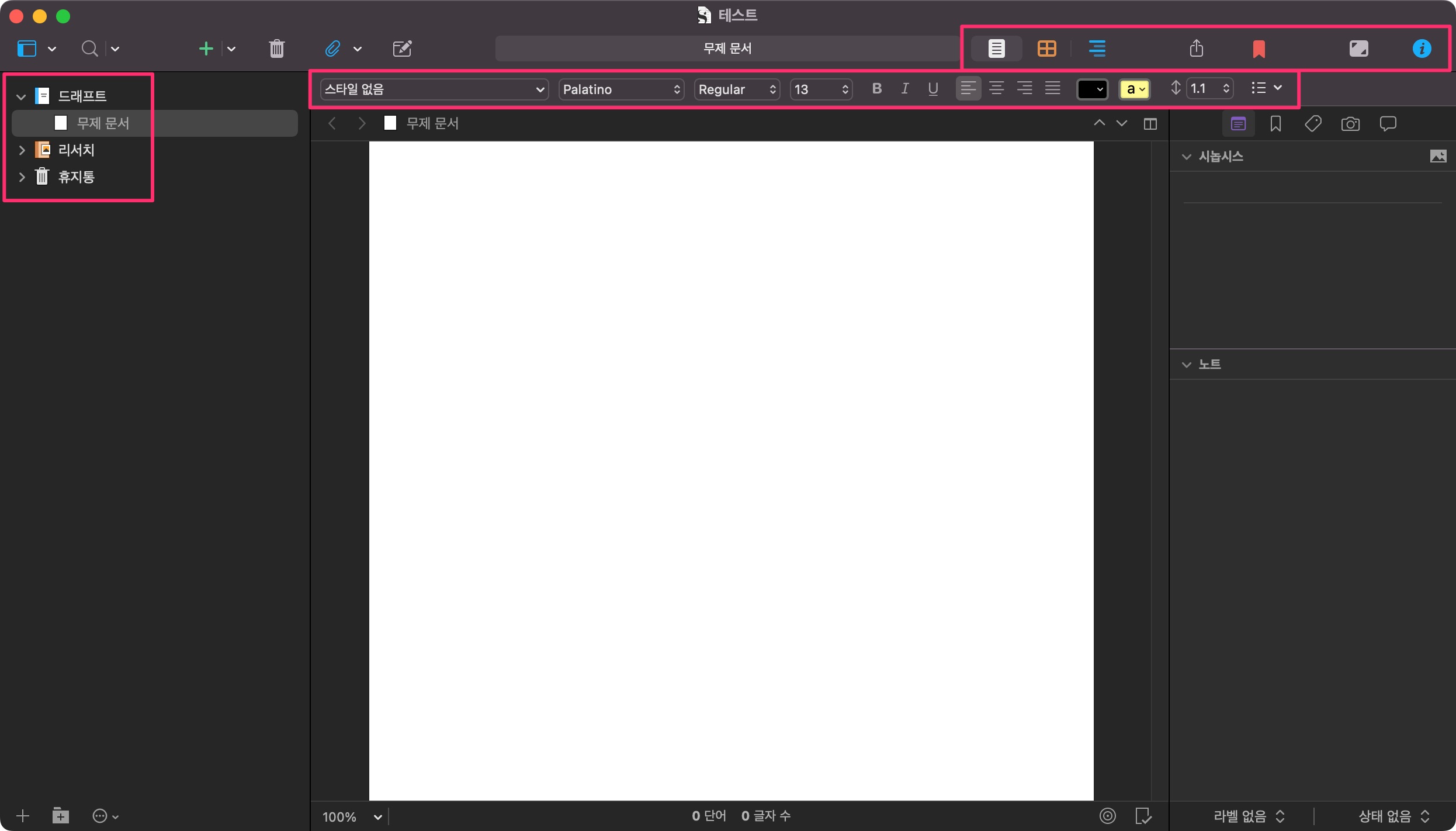Switch to corkboard view mode
Viewport: 1456px width, 831px height.
coord(1046,49)
